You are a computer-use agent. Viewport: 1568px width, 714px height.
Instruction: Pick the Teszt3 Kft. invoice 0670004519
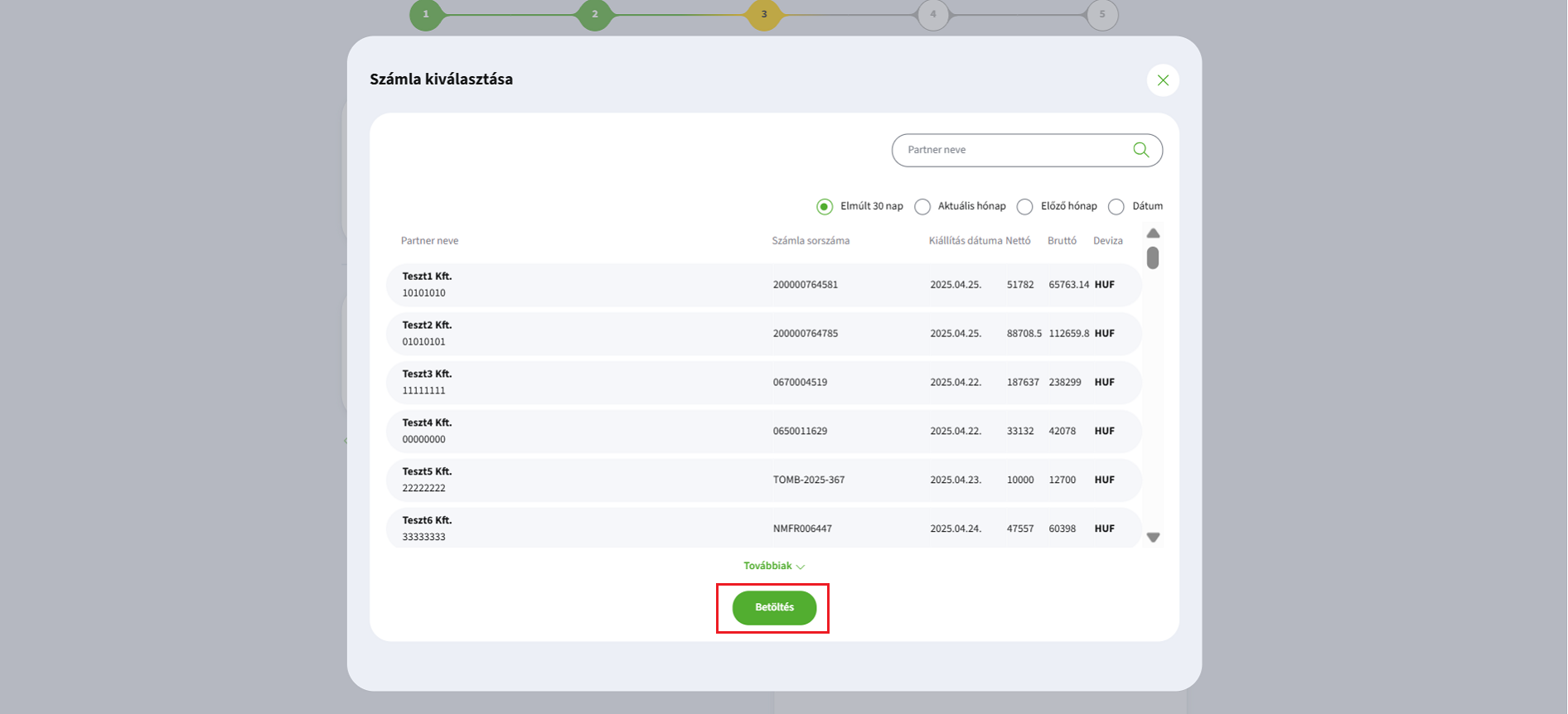tap(762, 383)
